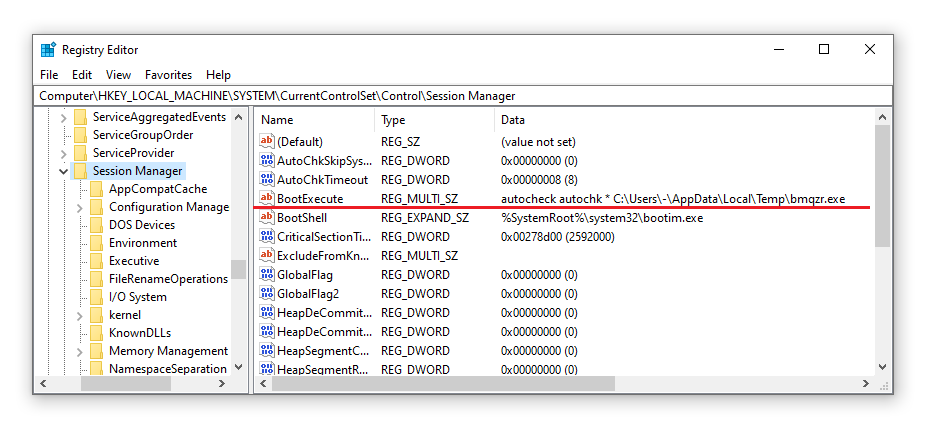
Task: Click the values pane vertical scrollbar thumb
Action: 882,186
